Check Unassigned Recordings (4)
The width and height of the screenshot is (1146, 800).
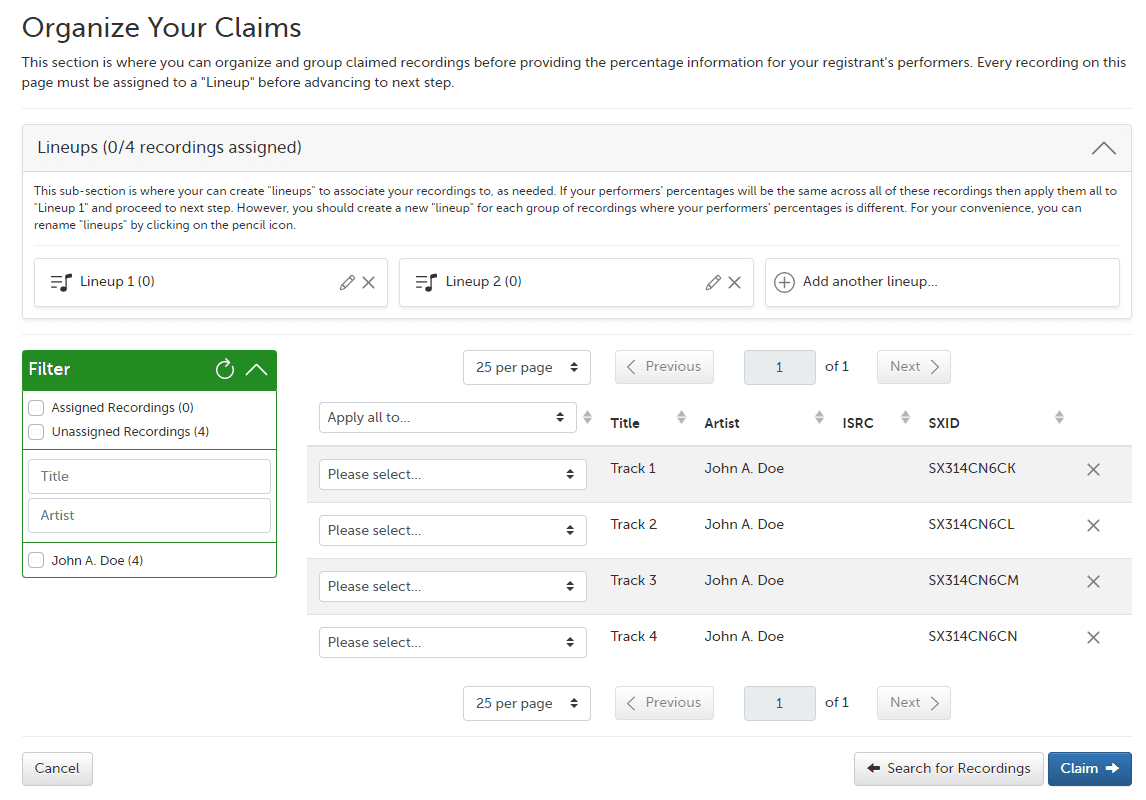point(36,431)
